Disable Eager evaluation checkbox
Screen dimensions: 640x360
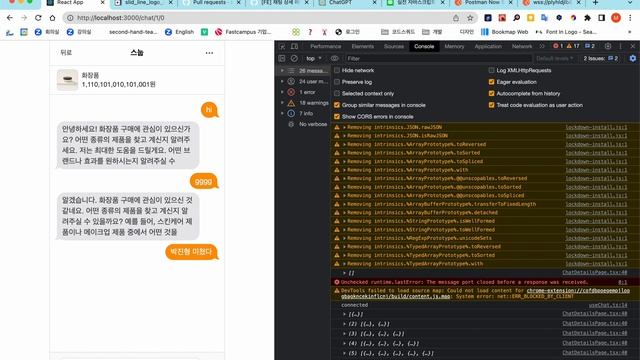coord(491,82)
